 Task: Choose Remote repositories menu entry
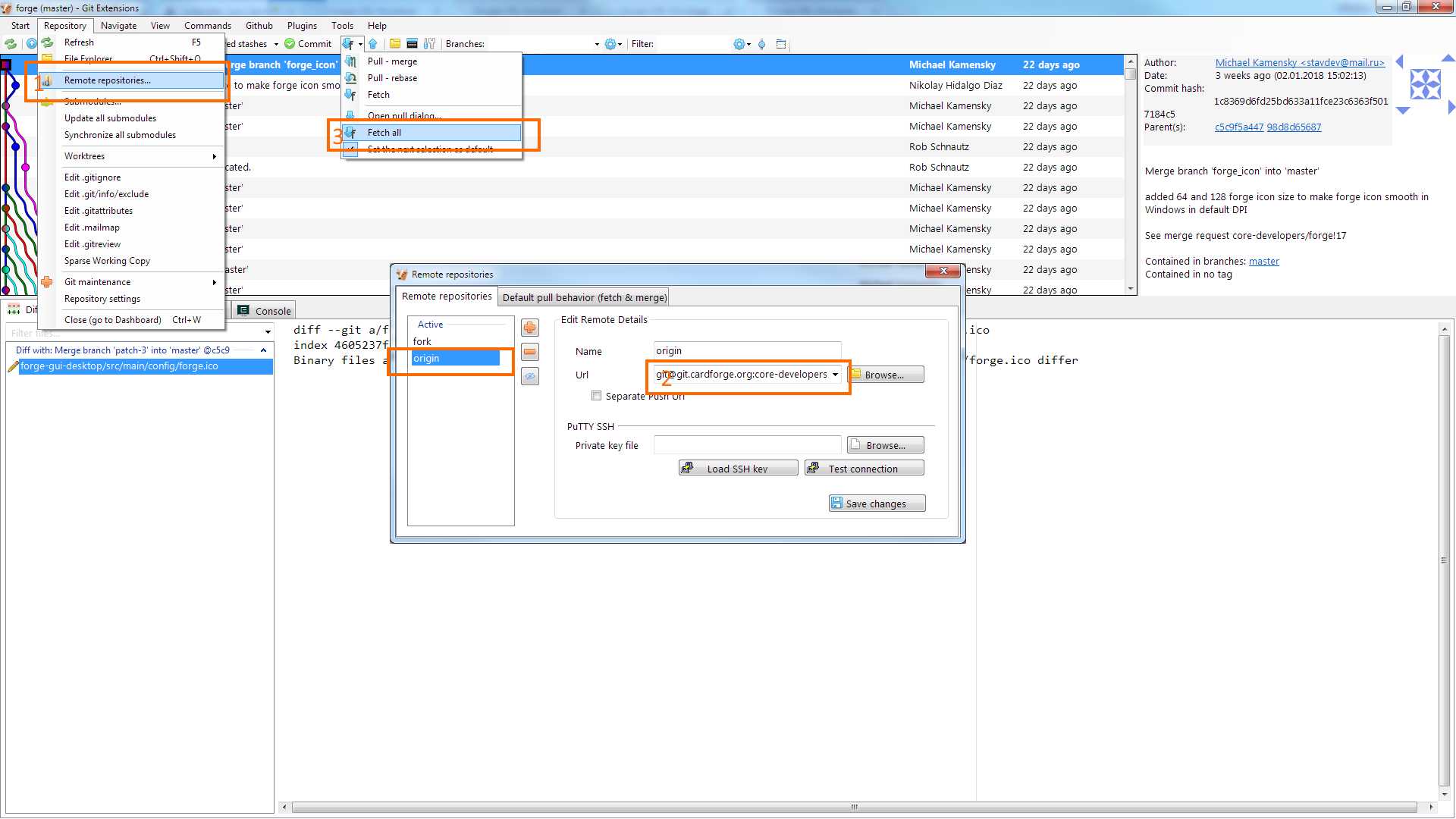tap(108, 80)
